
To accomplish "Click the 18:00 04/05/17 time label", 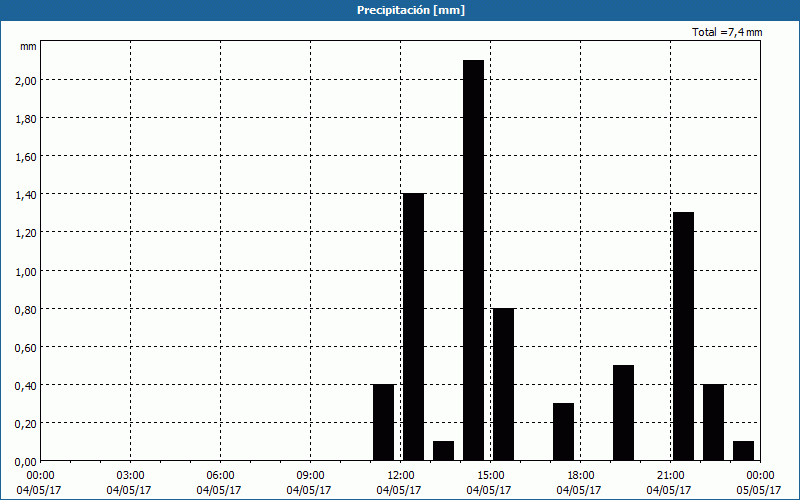I will (579, 483).
